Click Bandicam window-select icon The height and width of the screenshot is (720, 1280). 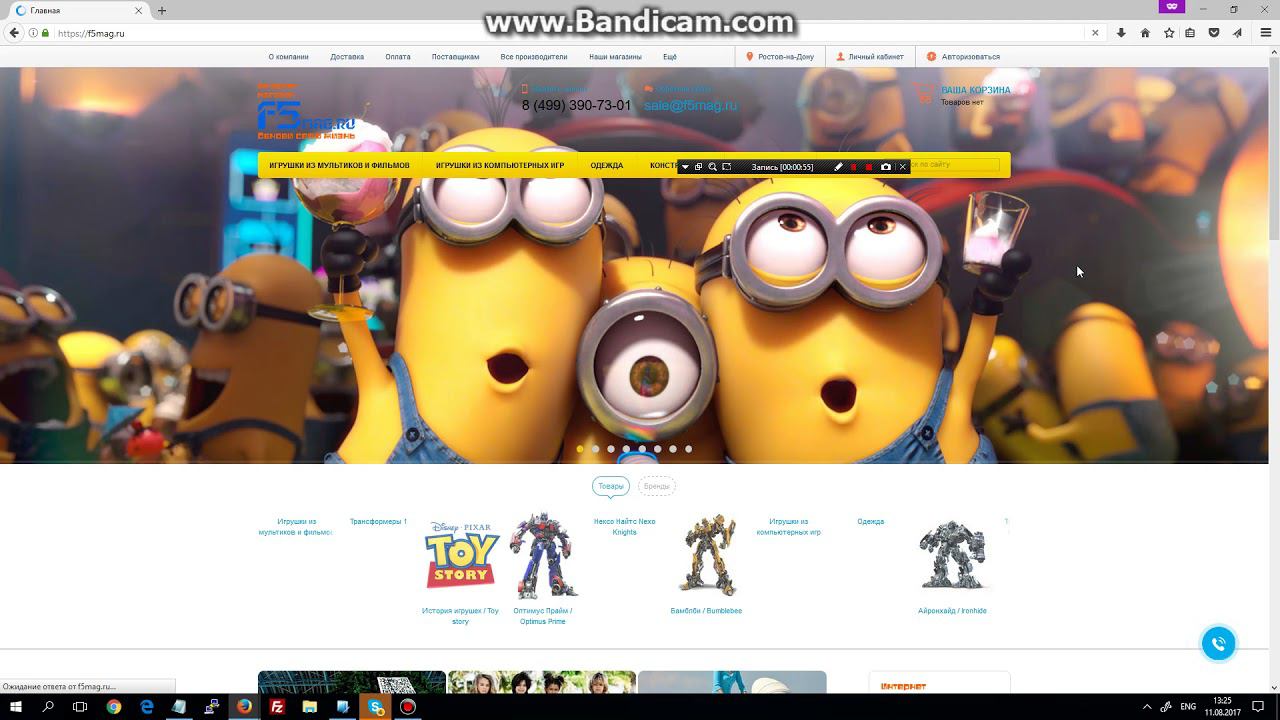(x=698, y=167)
